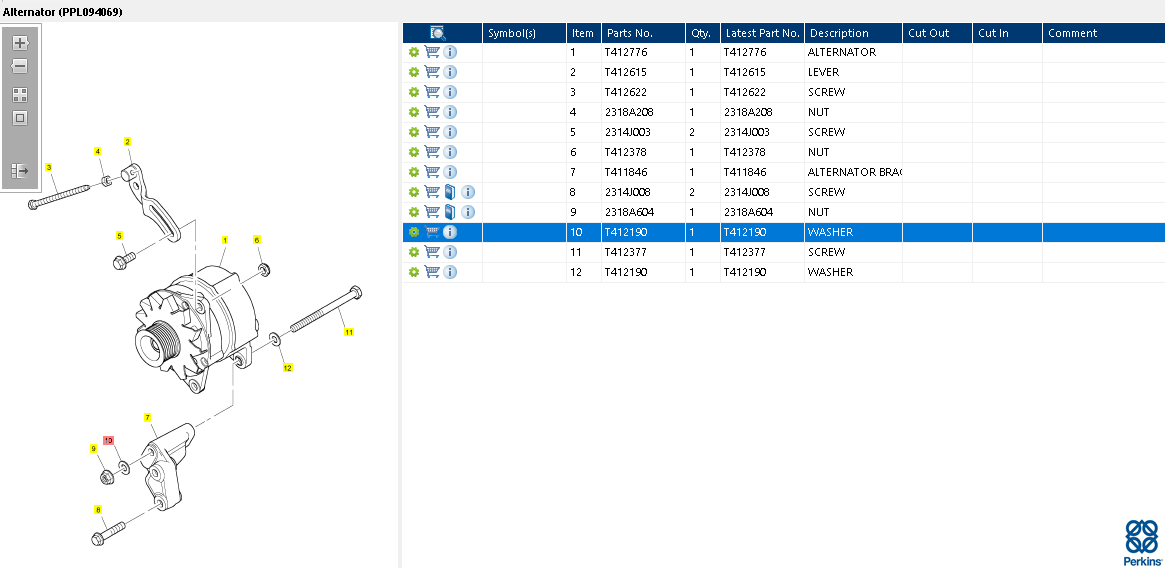Click the green gear icon for item 5
The height and width of the screenshot is (568, 1165).
(x=414, y=132)
